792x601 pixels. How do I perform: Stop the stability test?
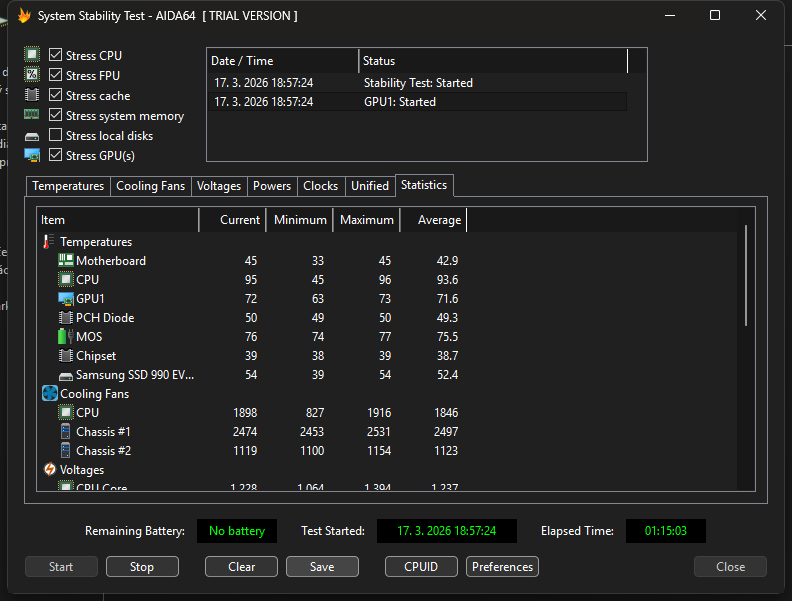142,567
